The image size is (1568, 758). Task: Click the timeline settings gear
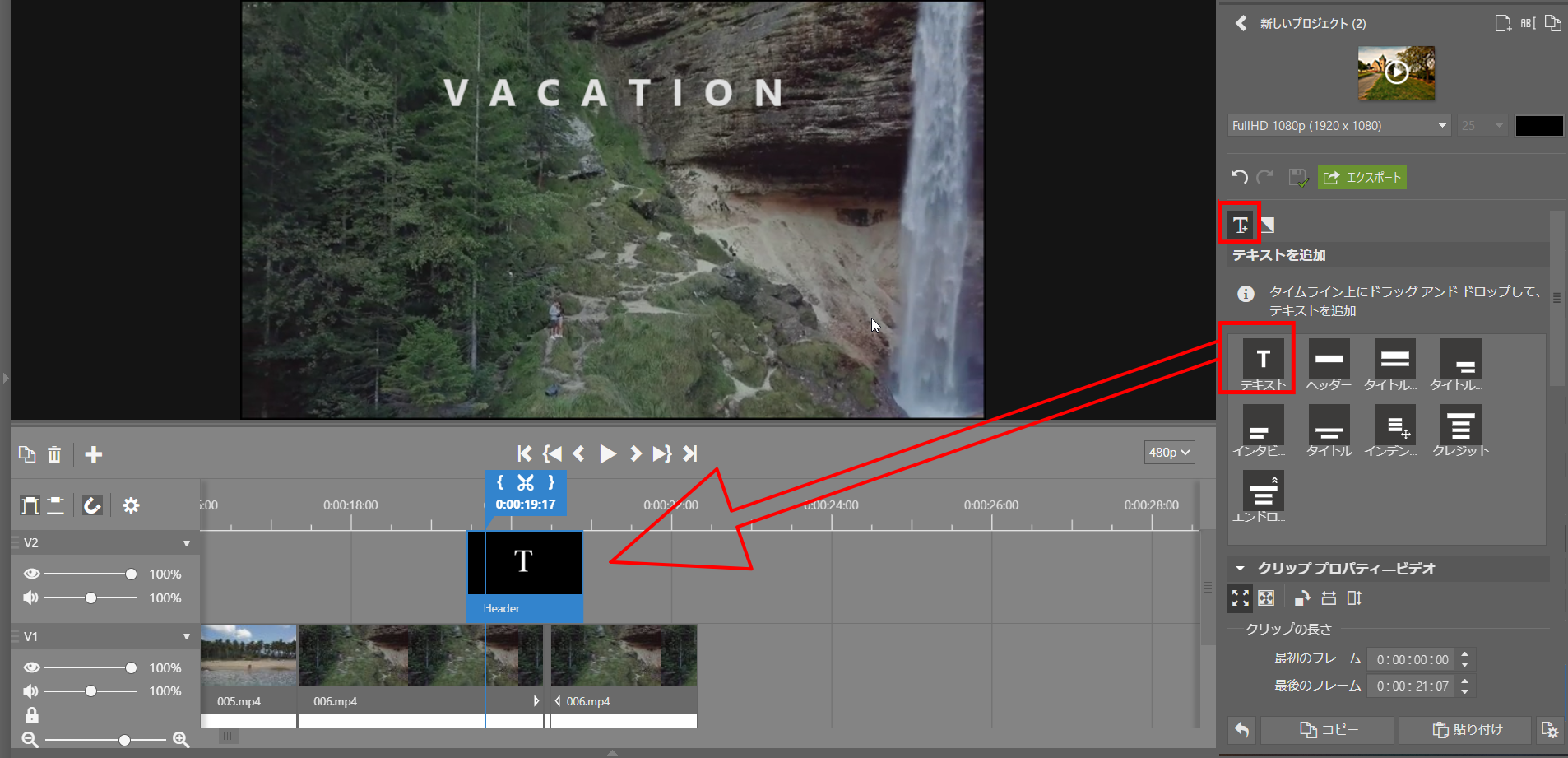[x=131, y=505]
